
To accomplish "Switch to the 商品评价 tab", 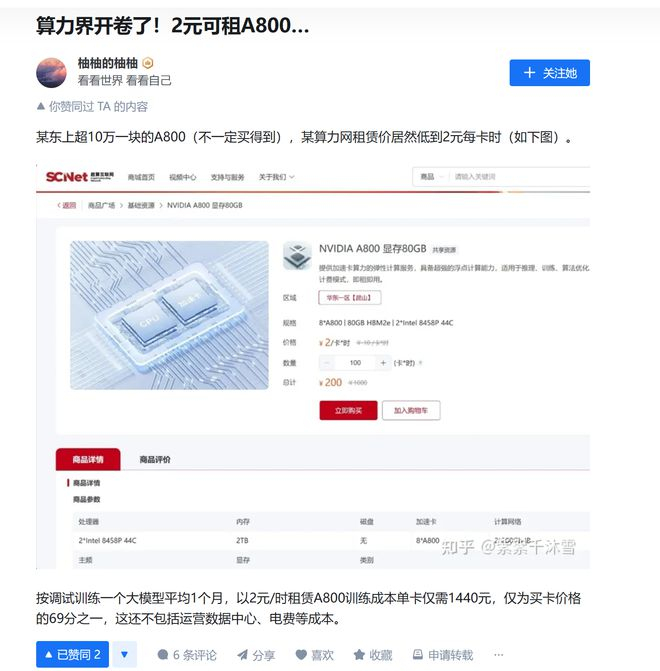I will 155,459.
